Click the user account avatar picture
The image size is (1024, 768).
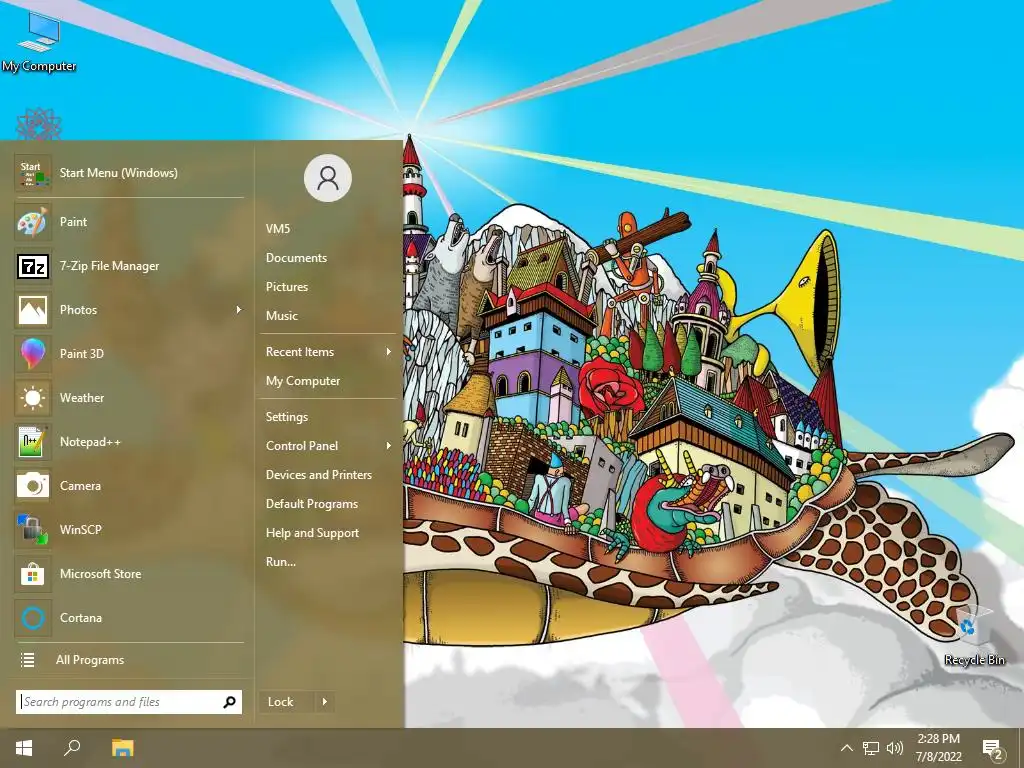(x=328, y=178)
